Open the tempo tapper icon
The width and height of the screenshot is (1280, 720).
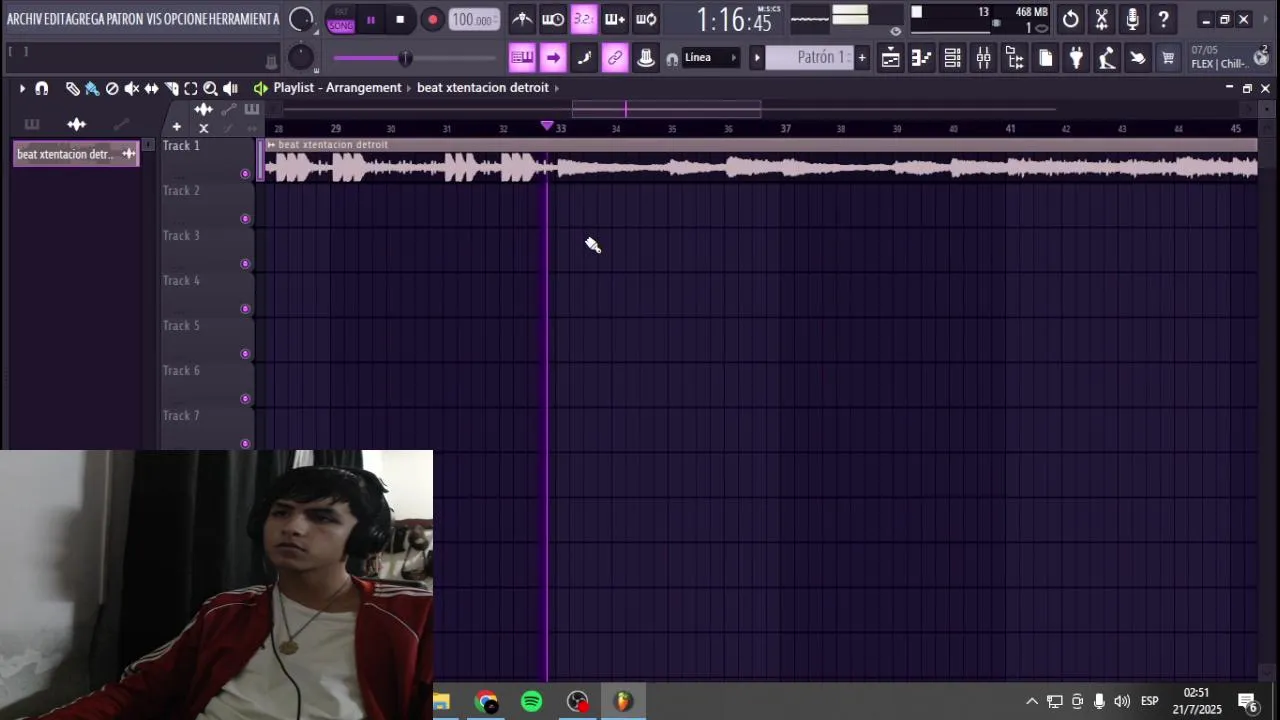point(1107,58)
